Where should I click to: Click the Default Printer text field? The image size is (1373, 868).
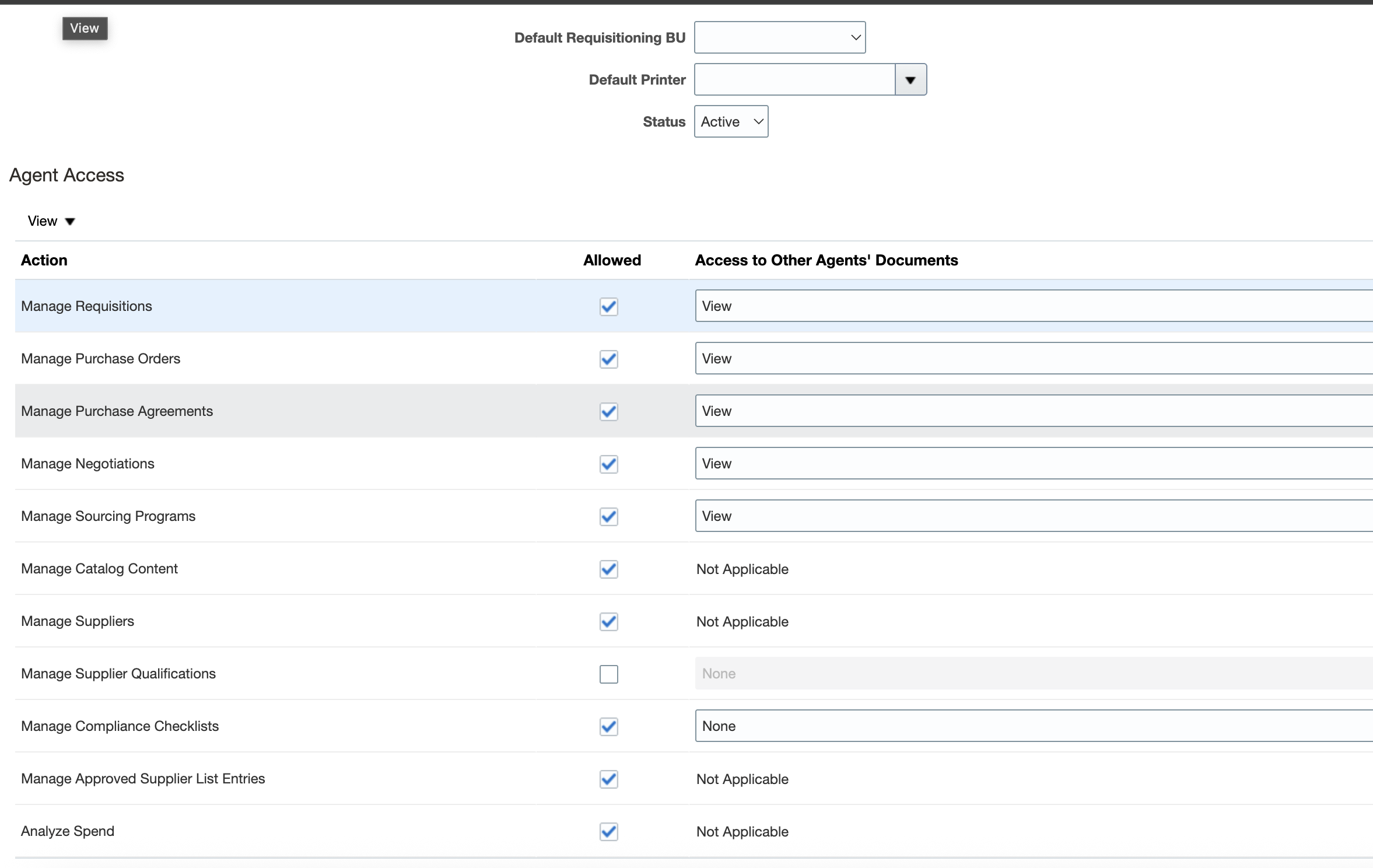click(794, 80)
